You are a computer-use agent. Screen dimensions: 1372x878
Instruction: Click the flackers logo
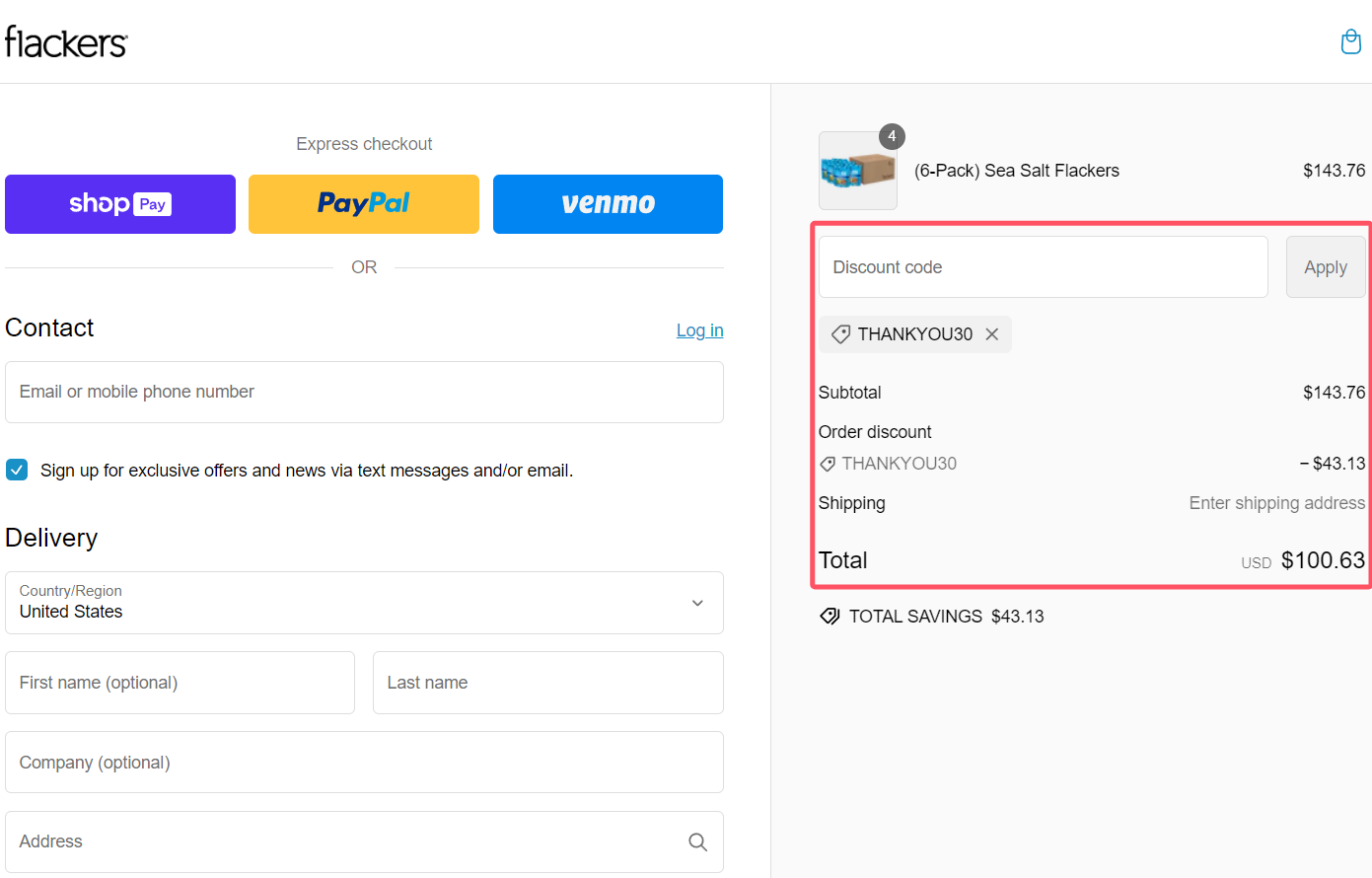click(66, 41)
